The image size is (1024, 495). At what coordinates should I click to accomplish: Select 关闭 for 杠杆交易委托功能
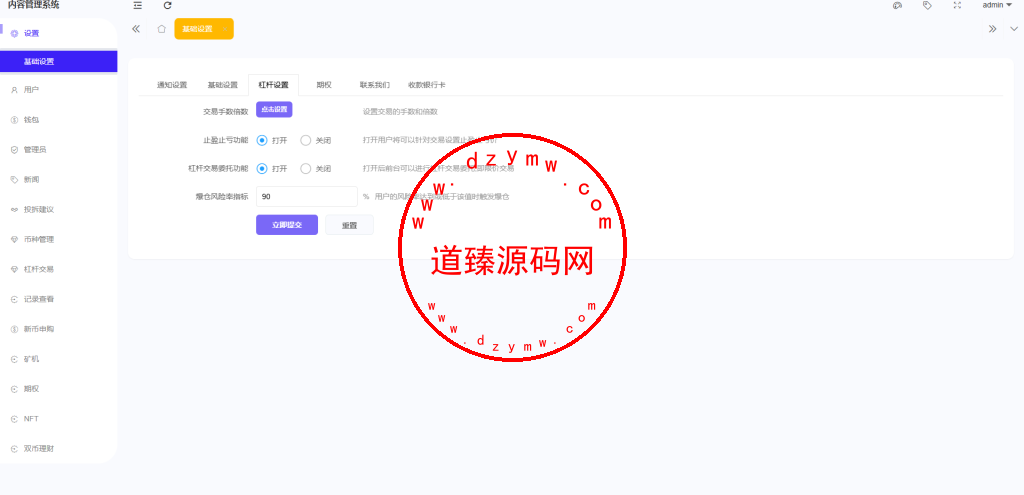(316, 168)
